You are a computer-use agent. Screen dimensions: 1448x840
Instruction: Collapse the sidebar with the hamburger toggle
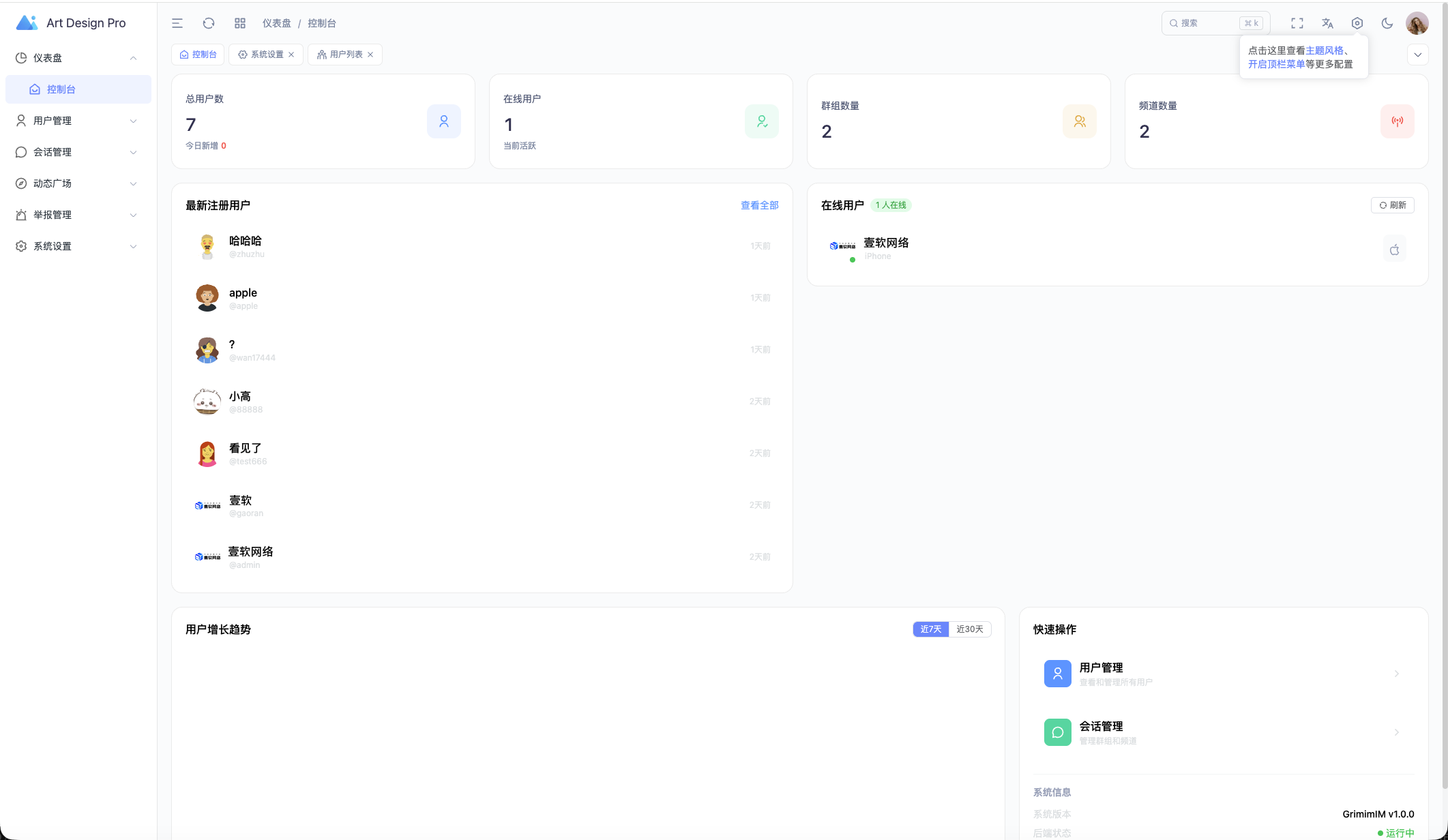click(176, 22)
